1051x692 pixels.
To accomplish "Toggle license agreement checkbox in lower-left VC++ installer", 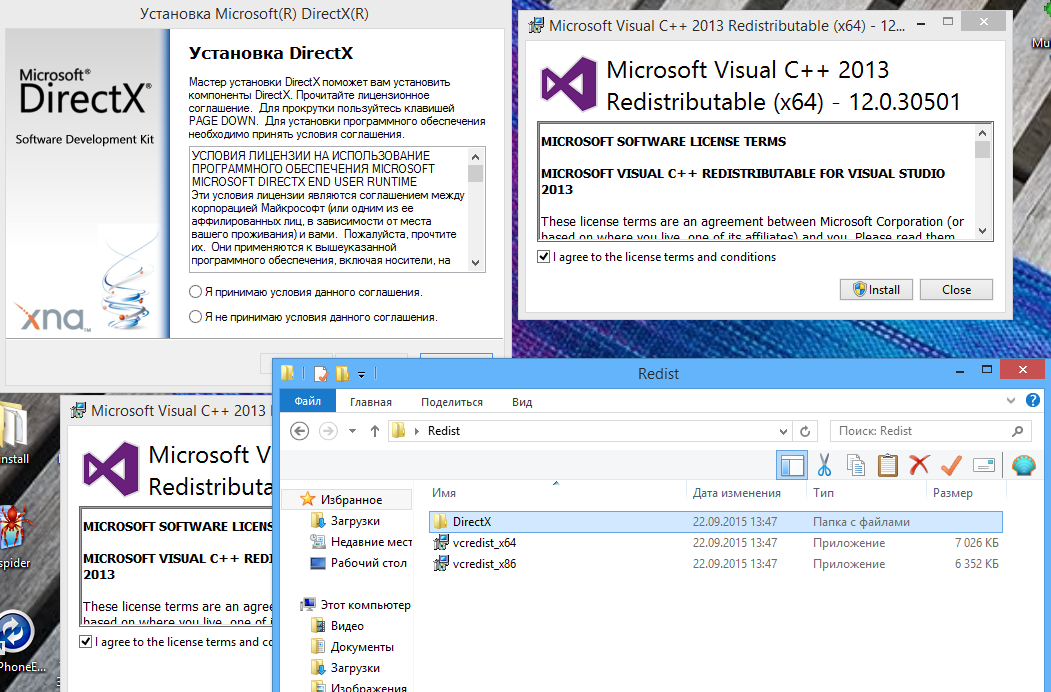I will coord(86,642).
